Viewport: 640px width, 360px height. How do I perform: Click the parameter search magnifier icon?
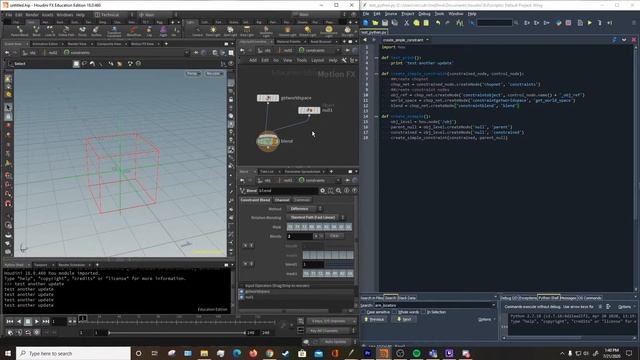click(x=338, y=191)
